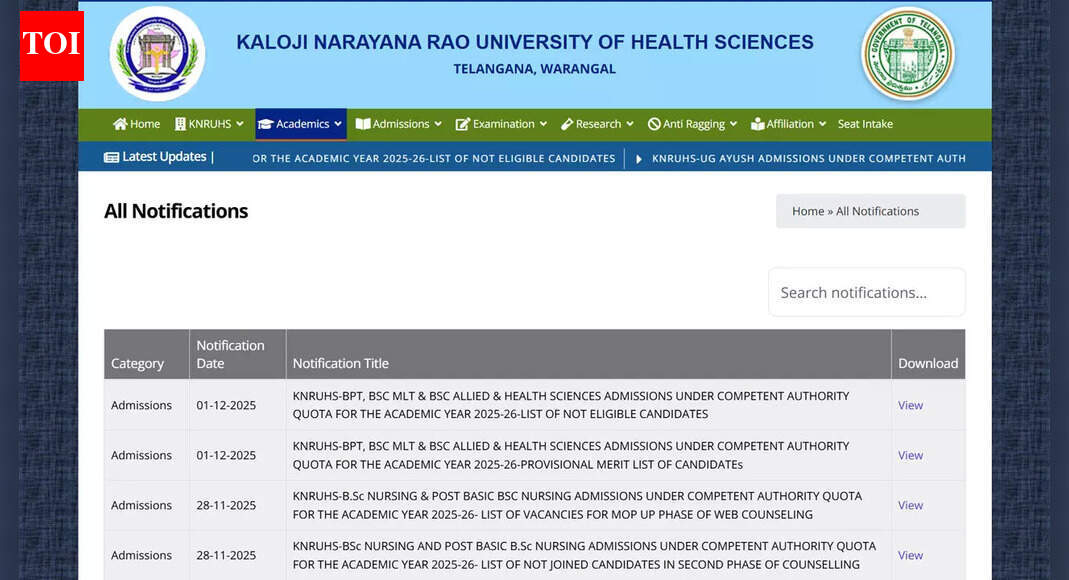Open Home from the breadcrumb trail
Screen dimensions: 1069x580
click(x=808, y=211)
